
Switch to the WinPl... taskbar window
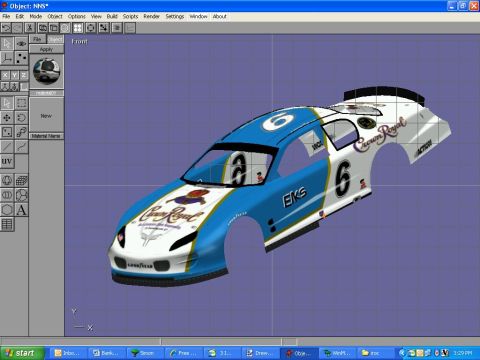(338, 353)
